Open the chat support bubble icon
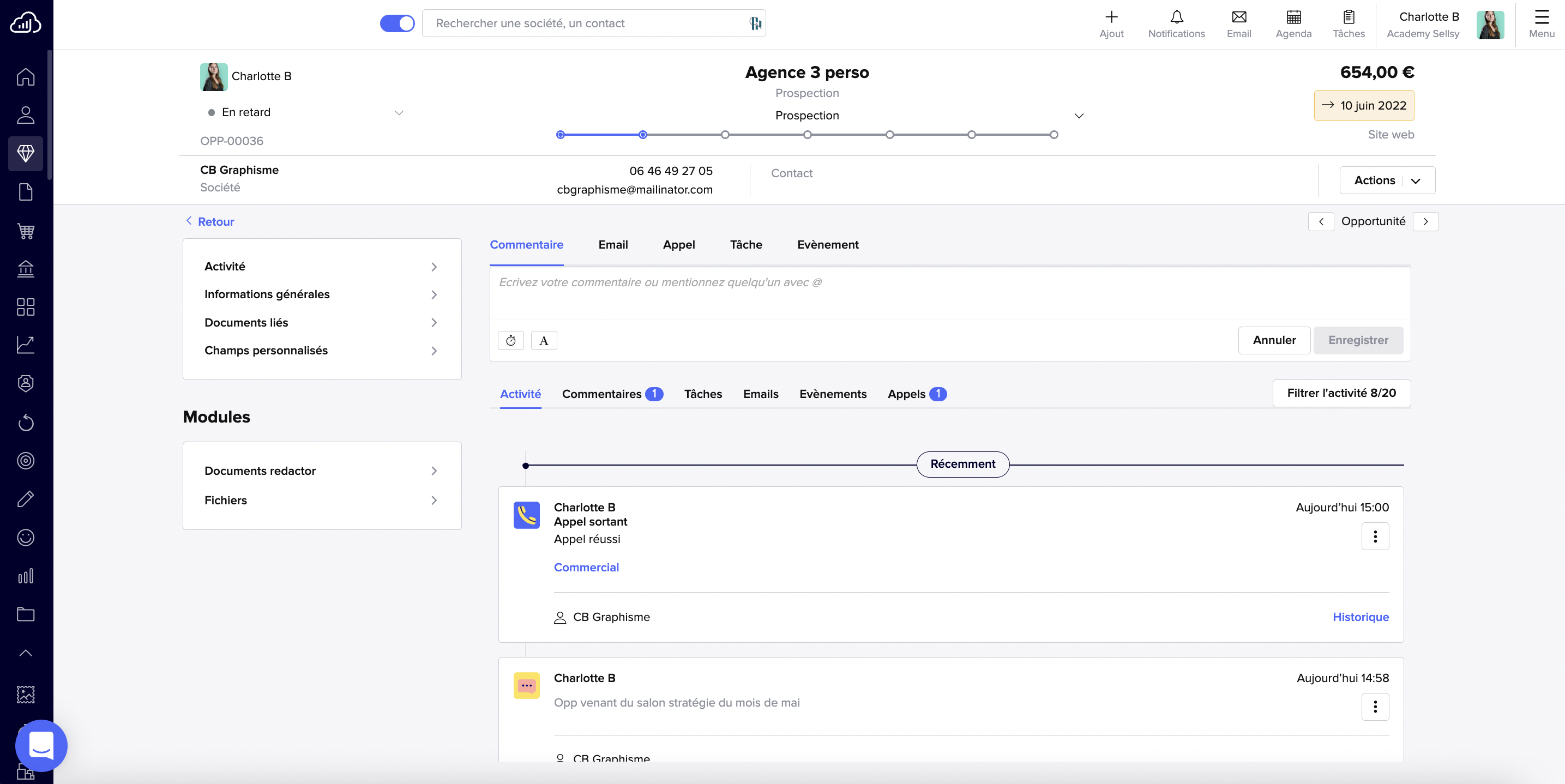The image size is (1565, 784). point(41,745)
